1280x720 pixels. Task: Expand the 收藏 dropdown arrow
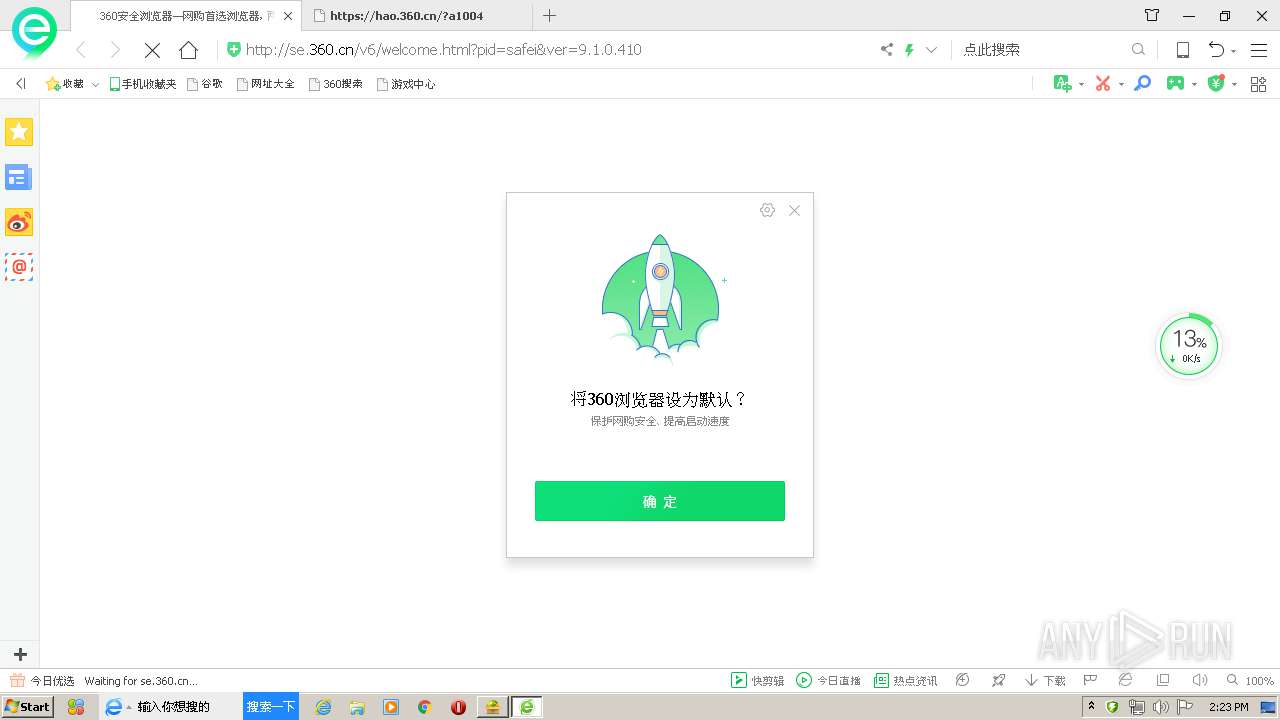[x=95, y=85]
